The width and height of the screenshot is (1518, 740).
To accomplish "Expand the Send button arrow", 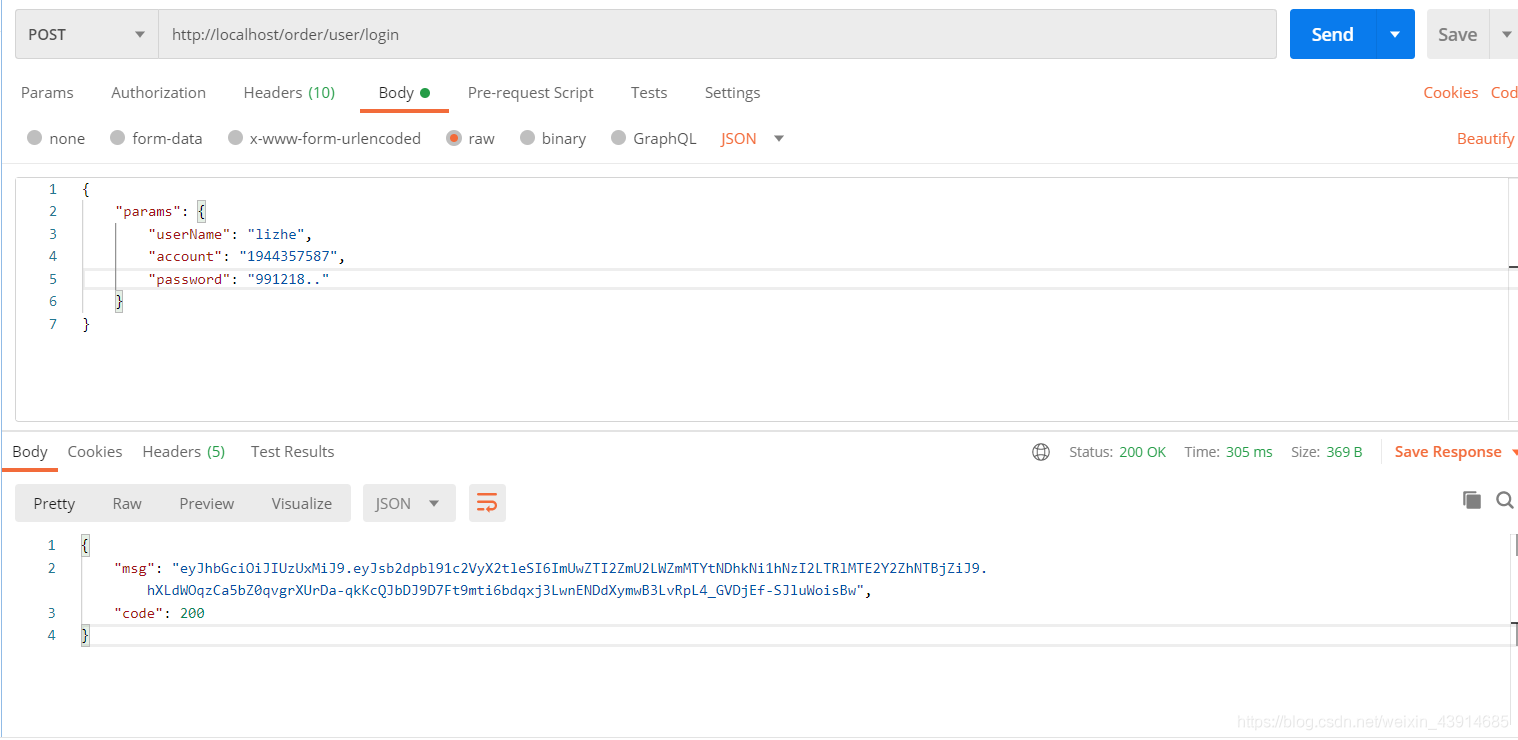I will pyautogui.click(x=1395, y=34).
